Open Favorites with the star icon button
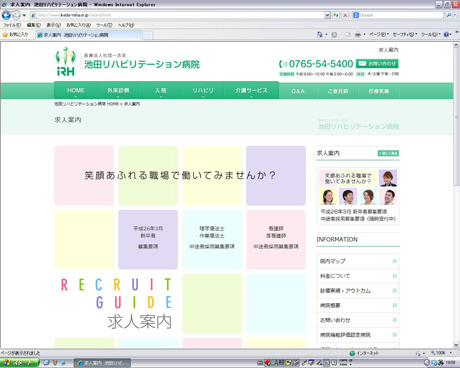 [x=16, y=34]
